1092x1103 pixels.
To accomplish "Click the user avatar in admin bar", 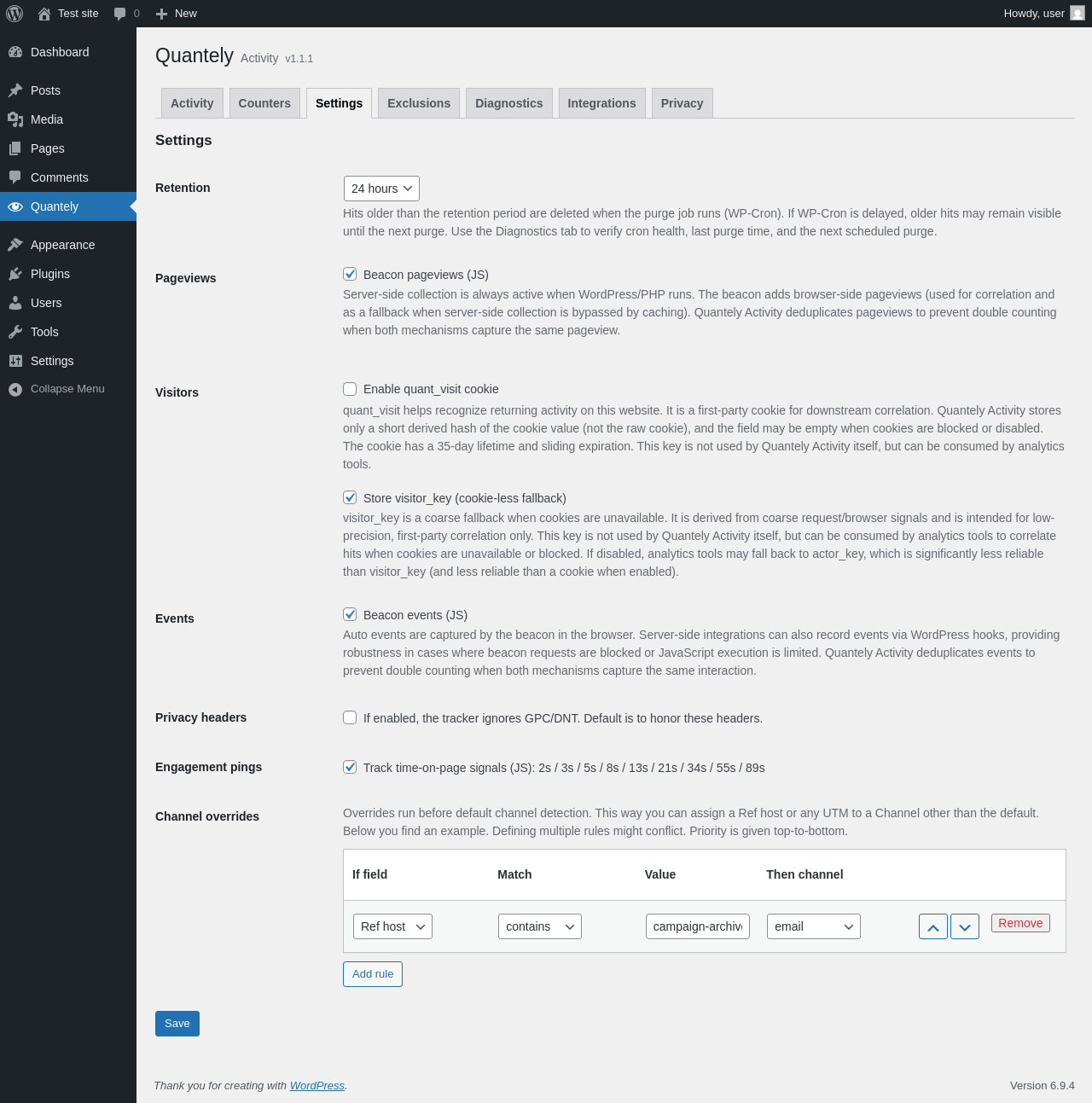I will tap(1077, 13).
